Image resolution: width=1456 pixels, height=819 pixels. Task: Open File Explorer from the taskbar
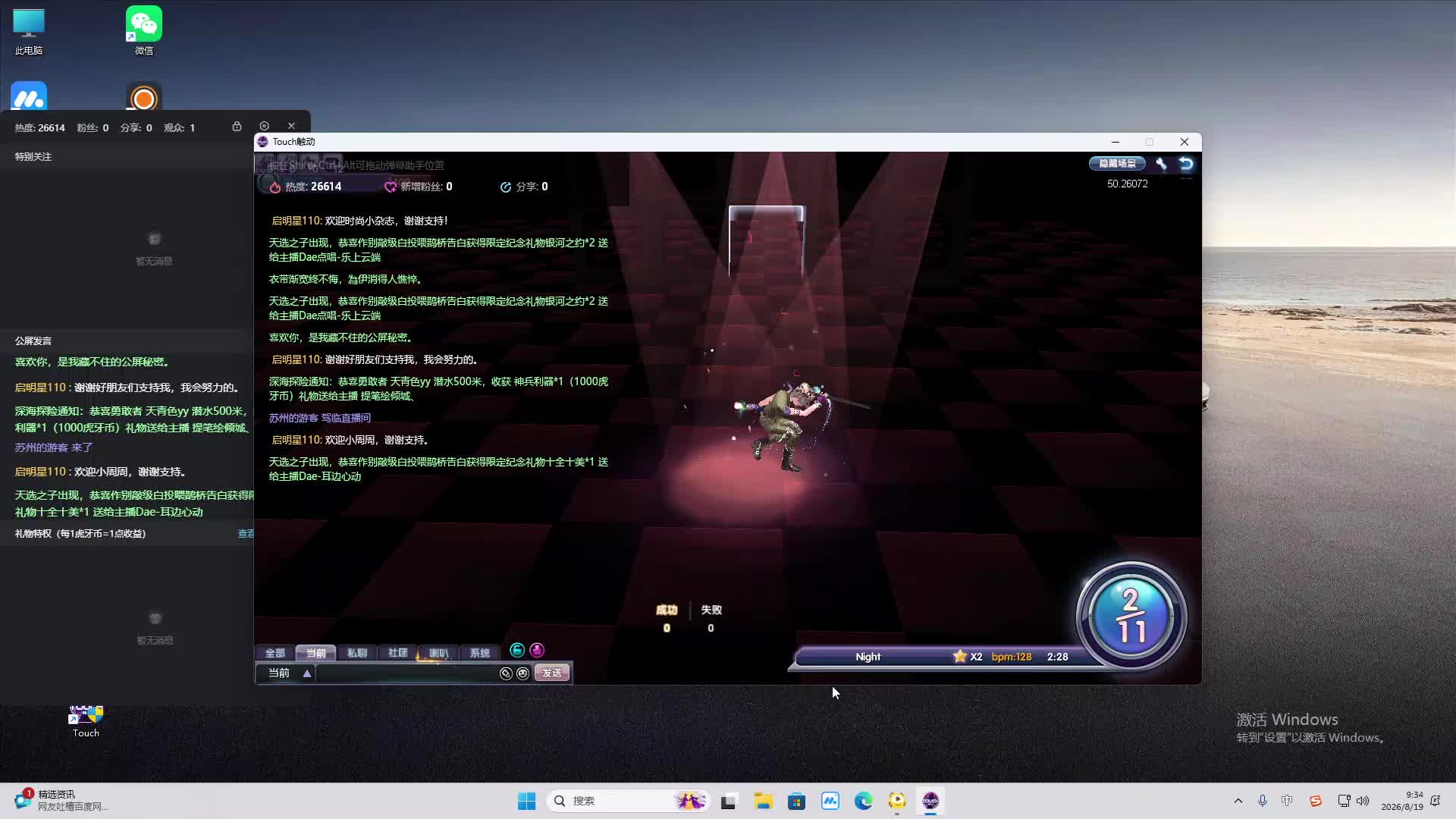pos(763,801)
